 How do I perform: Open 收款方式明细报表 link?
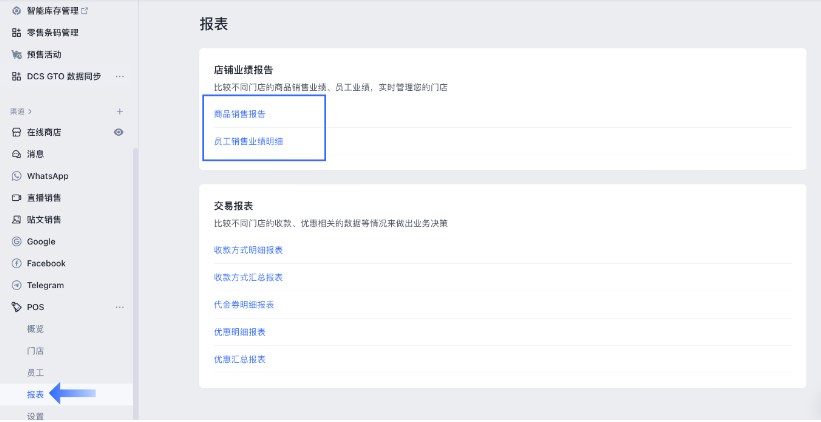point(248,250)
